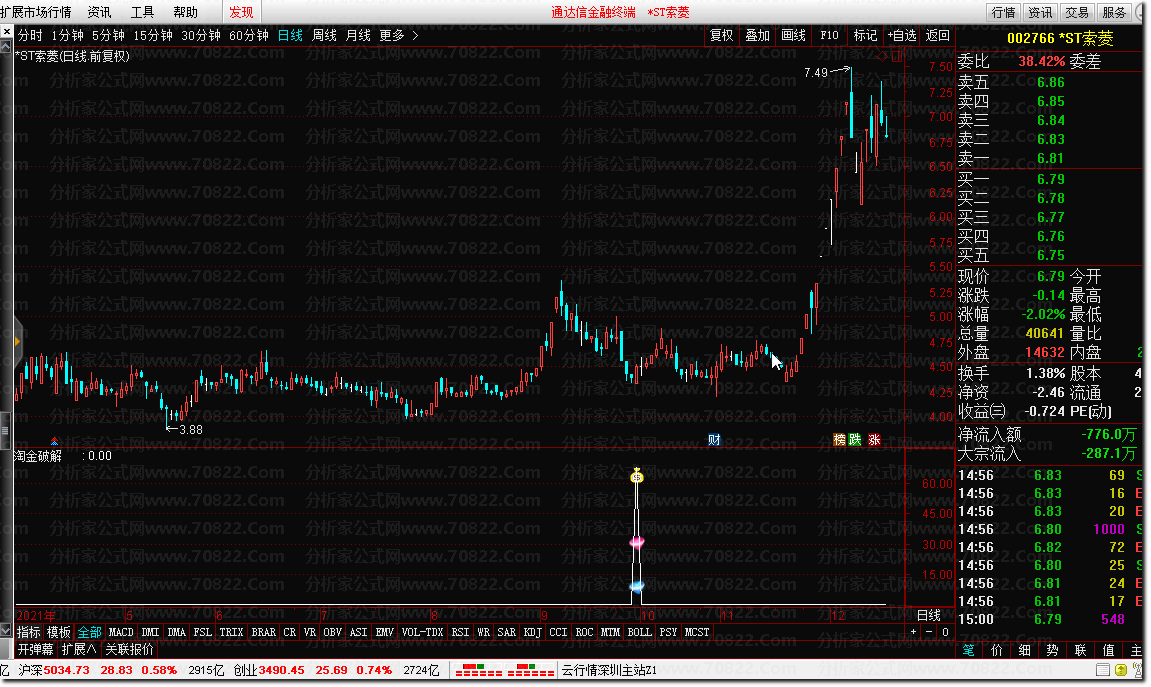The height and width of the screenshot is (687, 1151).
Task: Click the up arrow on the left scroll strip
Action: pos(6,46)
